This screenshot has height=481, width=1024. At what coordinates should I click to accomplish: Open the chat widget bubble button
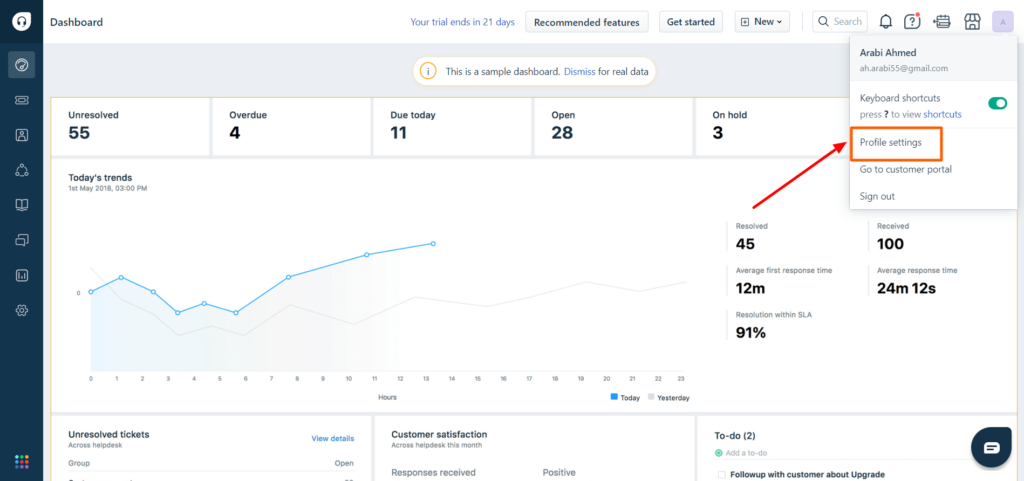click(x=991, y=447)
